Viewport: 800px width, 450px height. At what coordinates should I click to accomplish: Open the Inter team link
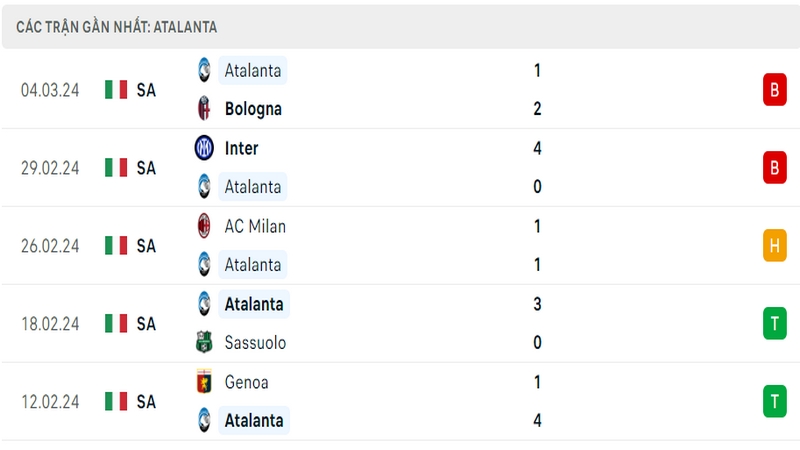click(241, 148)
